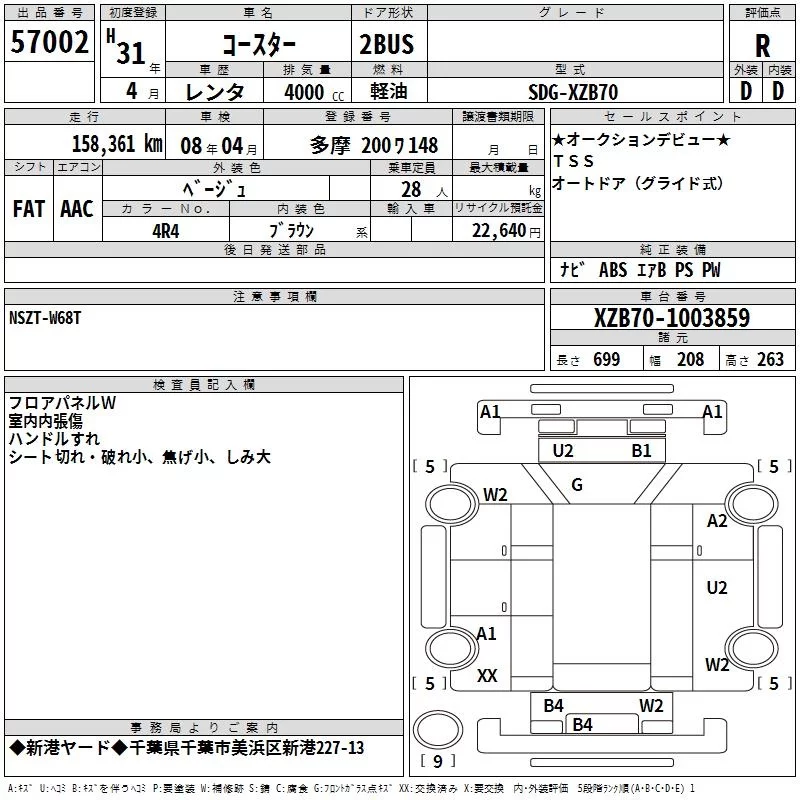Click the A2 damage mark on diagram
Viewport: 800px width, 800px height.
[717, 521]
